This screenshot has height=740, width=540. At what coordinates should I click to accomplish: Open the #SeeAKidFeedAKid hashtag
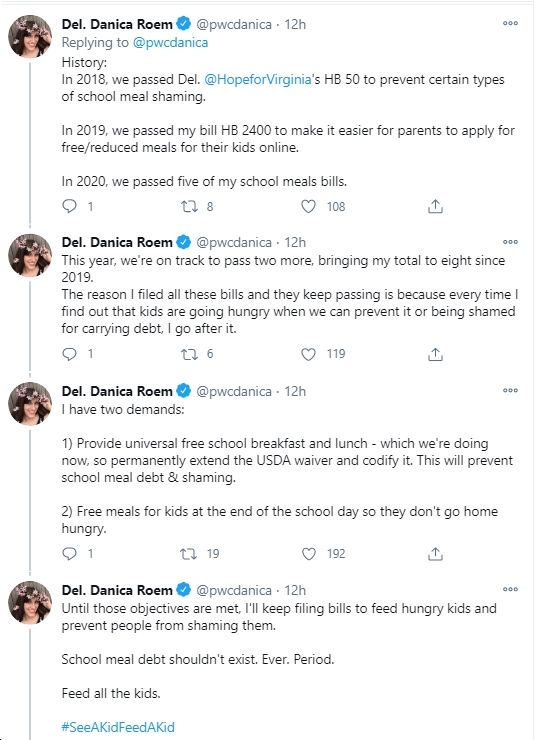click(118, 727)
